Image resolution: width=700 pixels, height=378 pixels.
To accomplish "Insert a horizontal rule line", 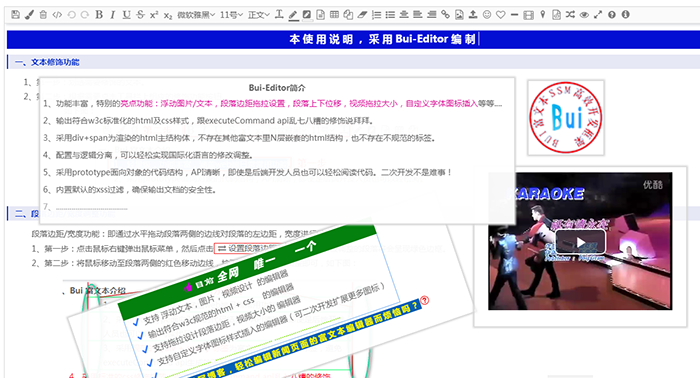I will point(514,15).
